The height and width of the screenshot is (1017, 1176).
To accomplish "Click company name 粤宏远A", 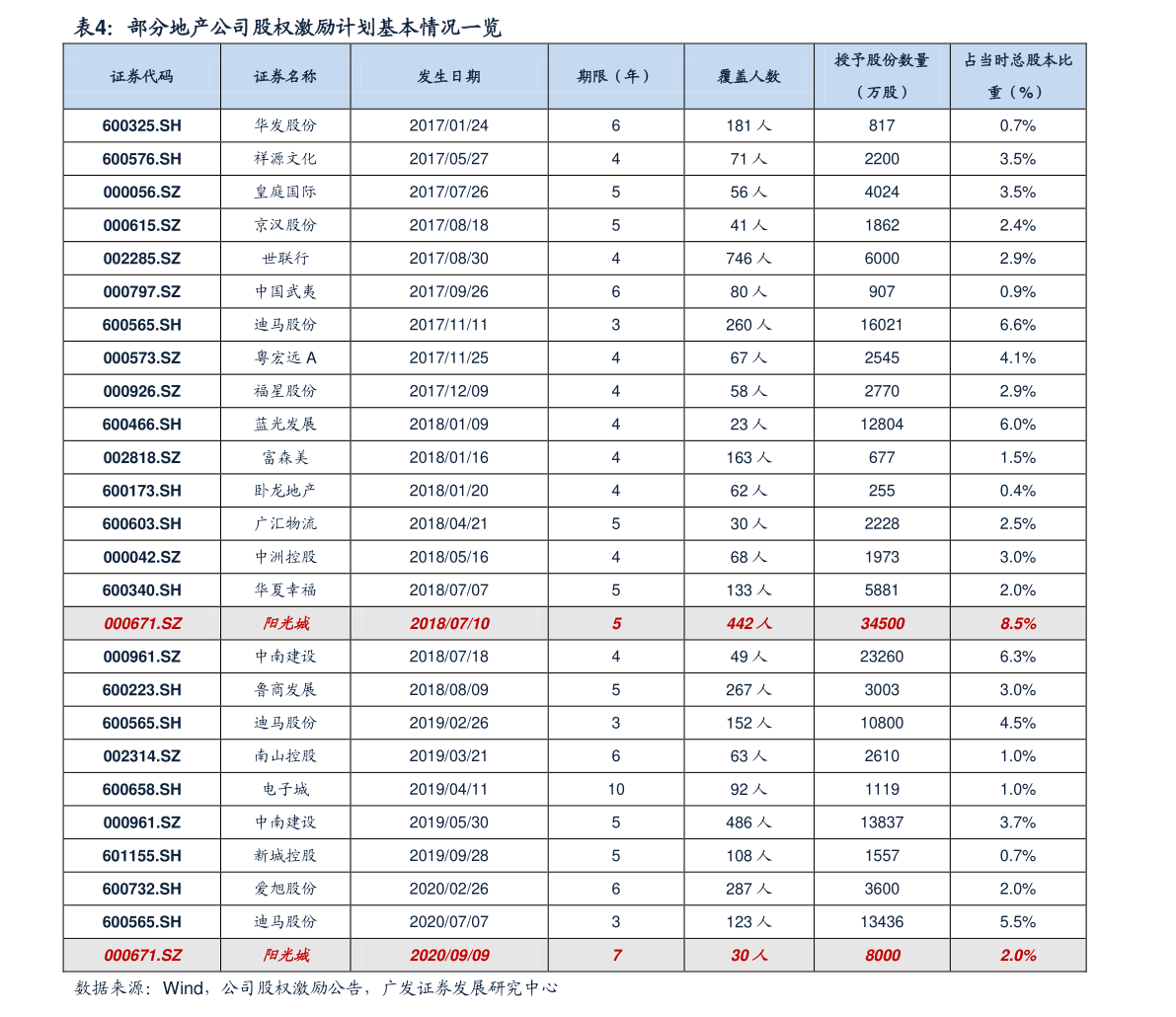I will pos(285,357).
